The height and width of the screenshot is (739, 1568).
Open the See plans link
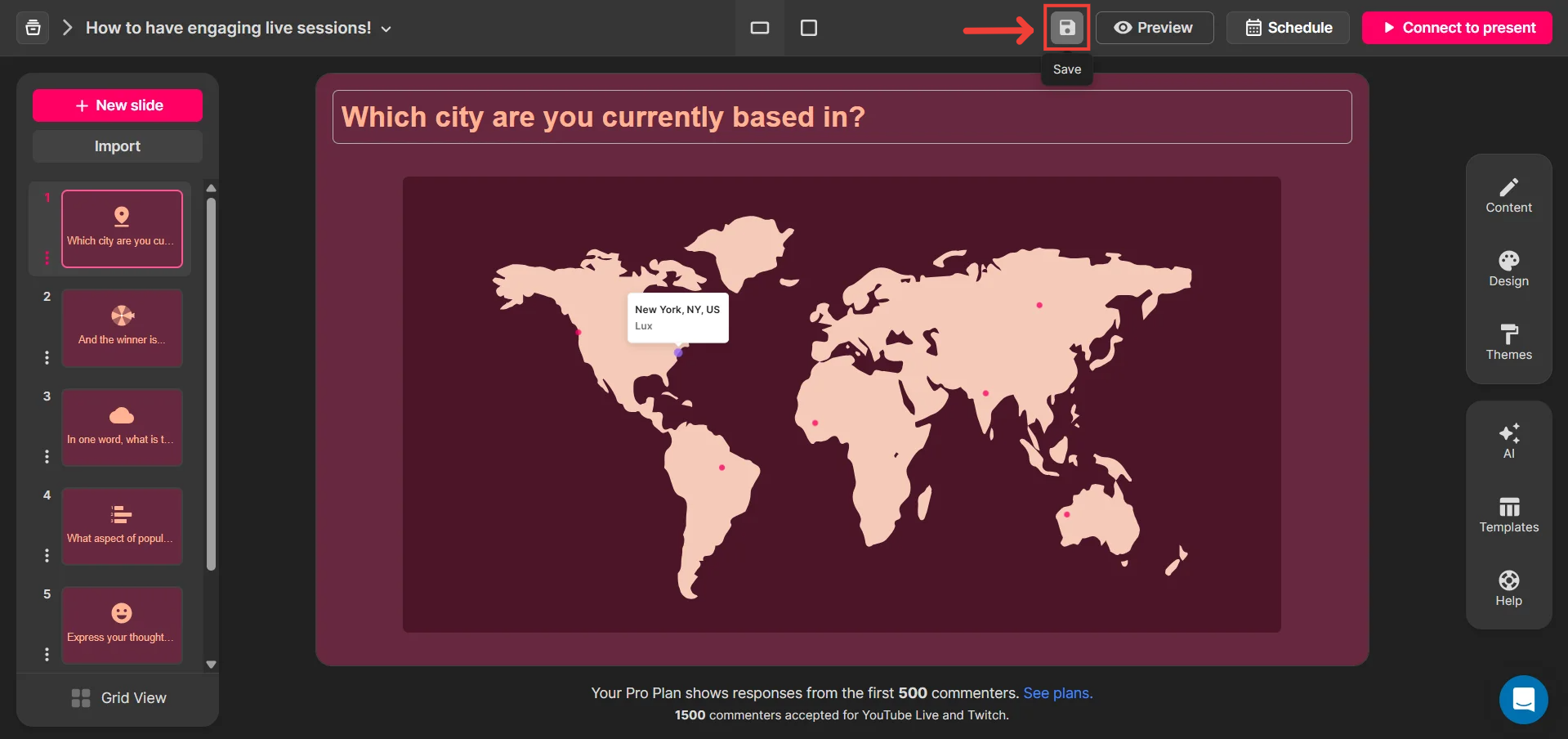tap(1057, 693)
